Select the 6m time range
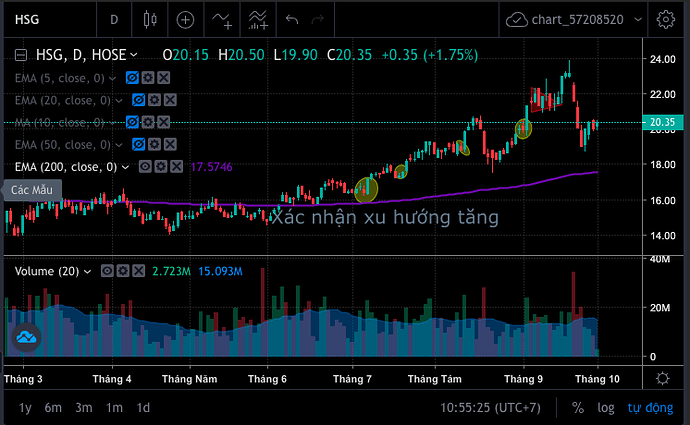This screenshot has width=690, height=425. [x=53, y=408]
